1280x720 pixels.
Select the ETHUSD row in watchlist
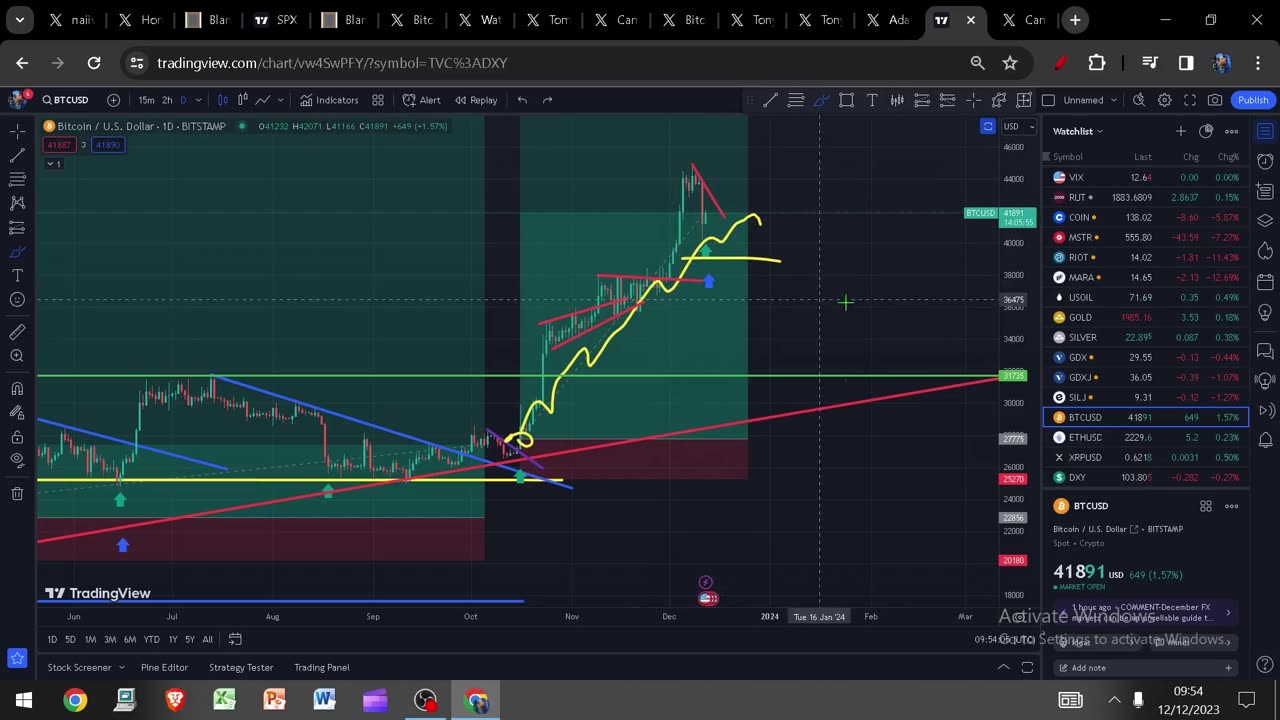[1146, 437]
